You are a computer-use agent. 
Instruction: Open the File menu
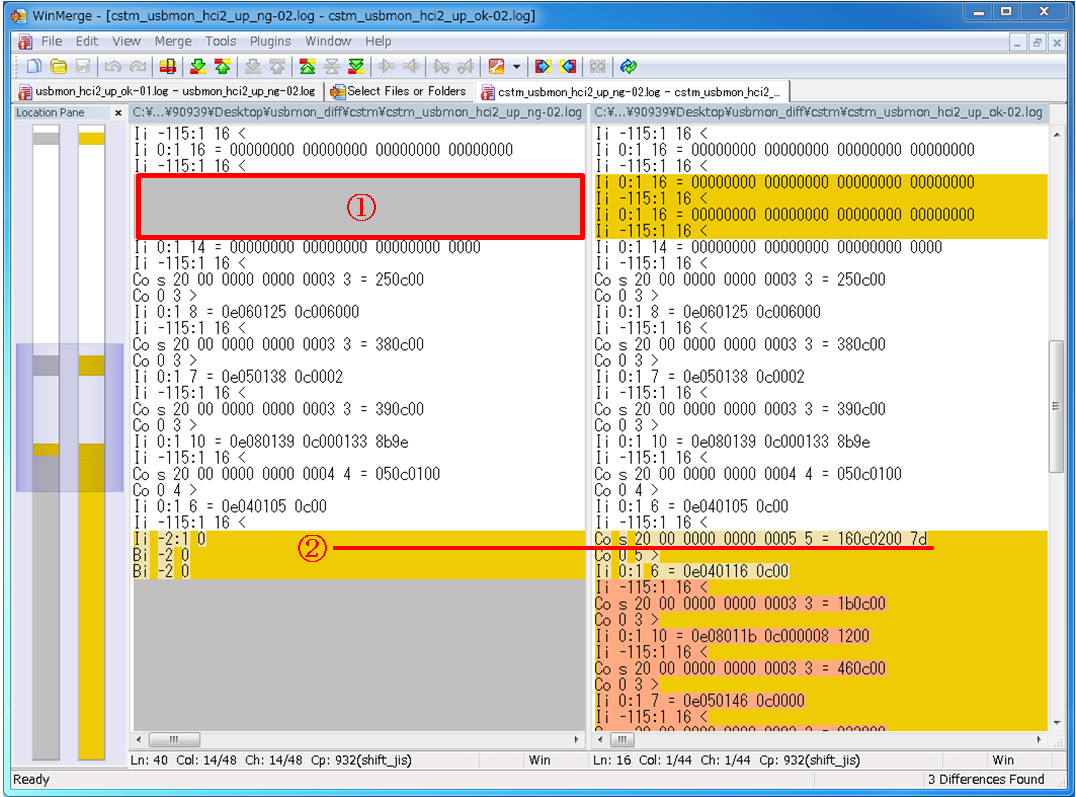point(51,41)
